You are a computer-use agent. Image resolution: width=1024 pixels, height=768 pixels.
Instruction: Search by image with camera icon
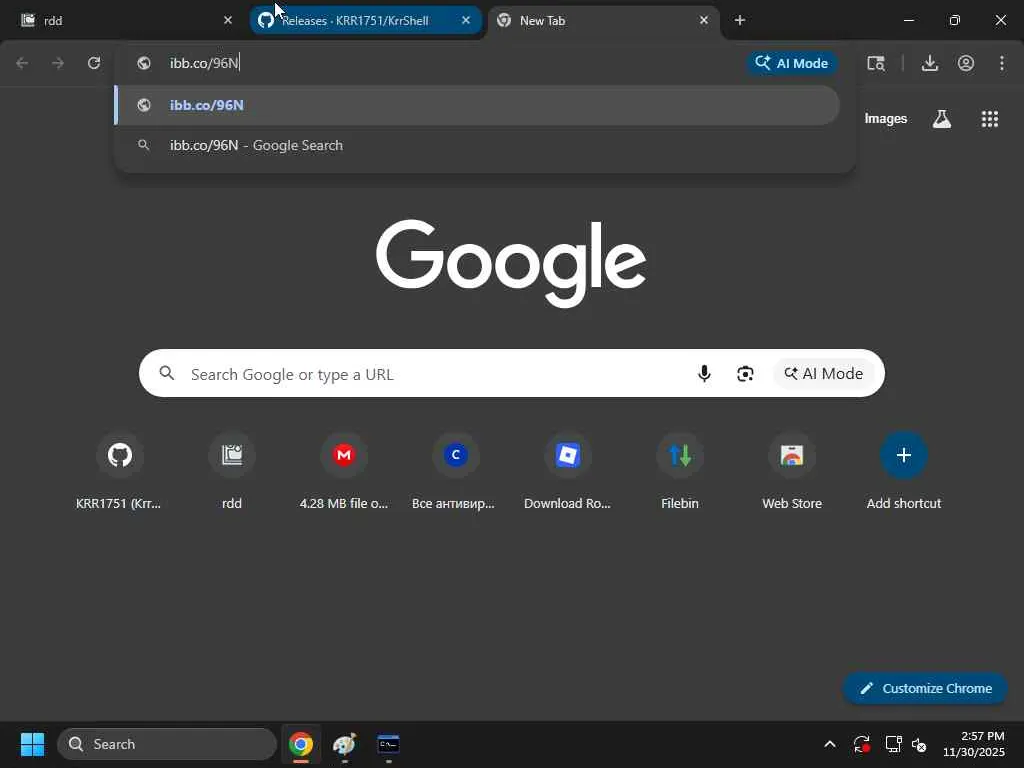(745, 374)
